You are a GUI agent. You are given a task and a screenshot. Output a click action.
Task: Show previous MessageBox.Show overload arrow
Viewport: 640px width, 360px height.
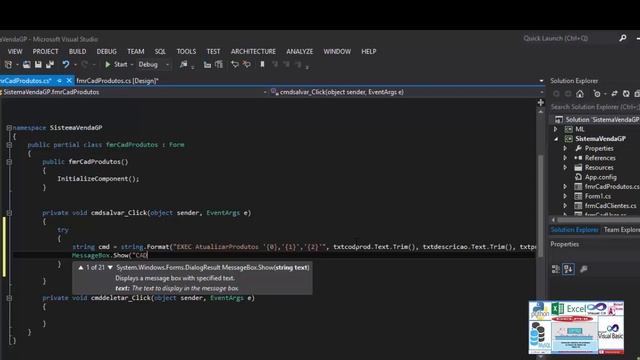click(x=81, y=268)
